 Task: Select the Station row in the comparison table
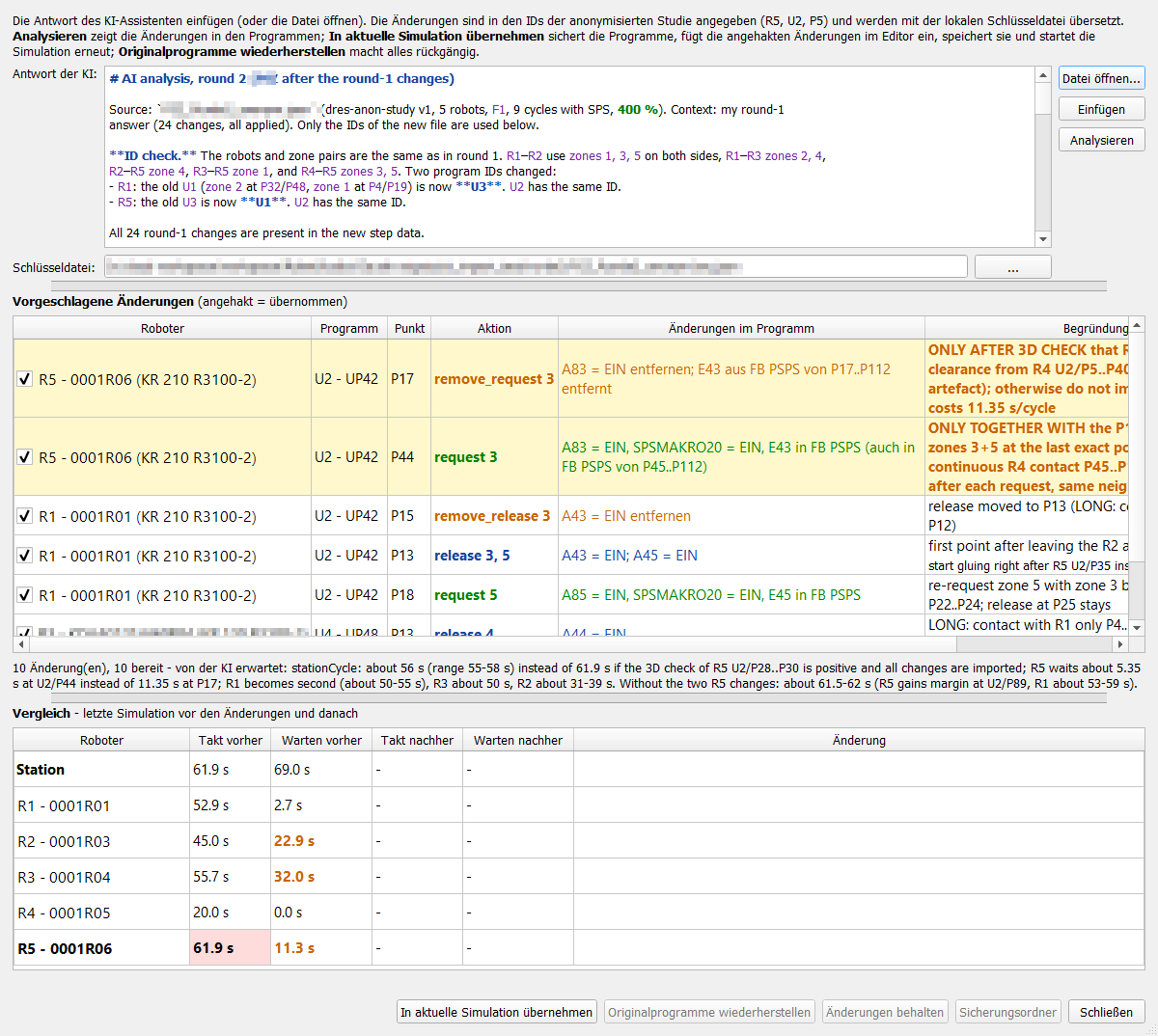[x=579, y=770]
